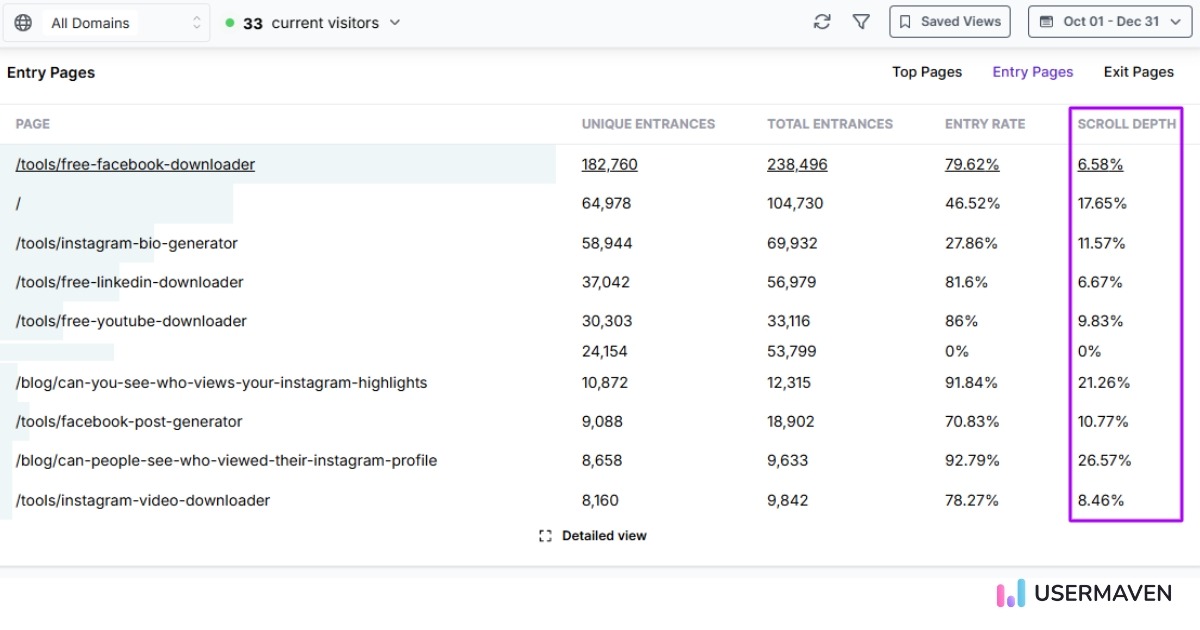
Task: Click the green live visitors dot
Action: (230, 22)
